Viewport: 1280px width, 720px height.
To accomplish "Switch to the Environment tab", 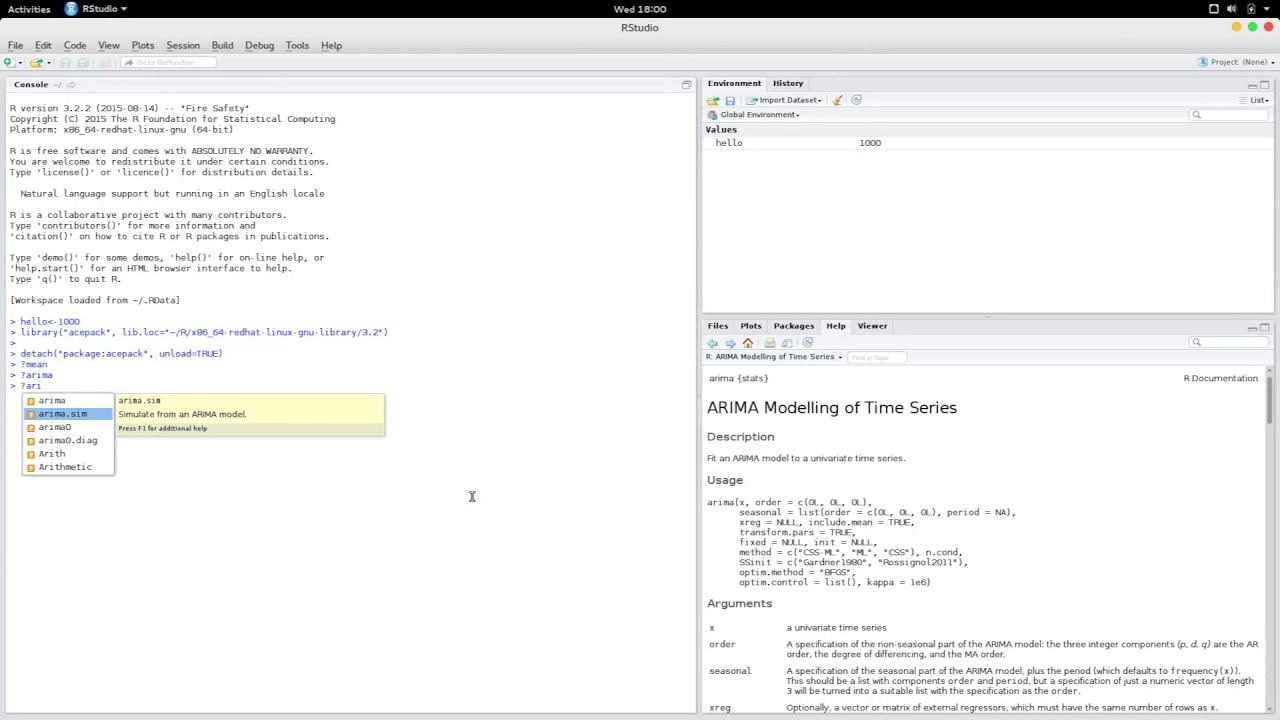I will click(x=734, y=83).
